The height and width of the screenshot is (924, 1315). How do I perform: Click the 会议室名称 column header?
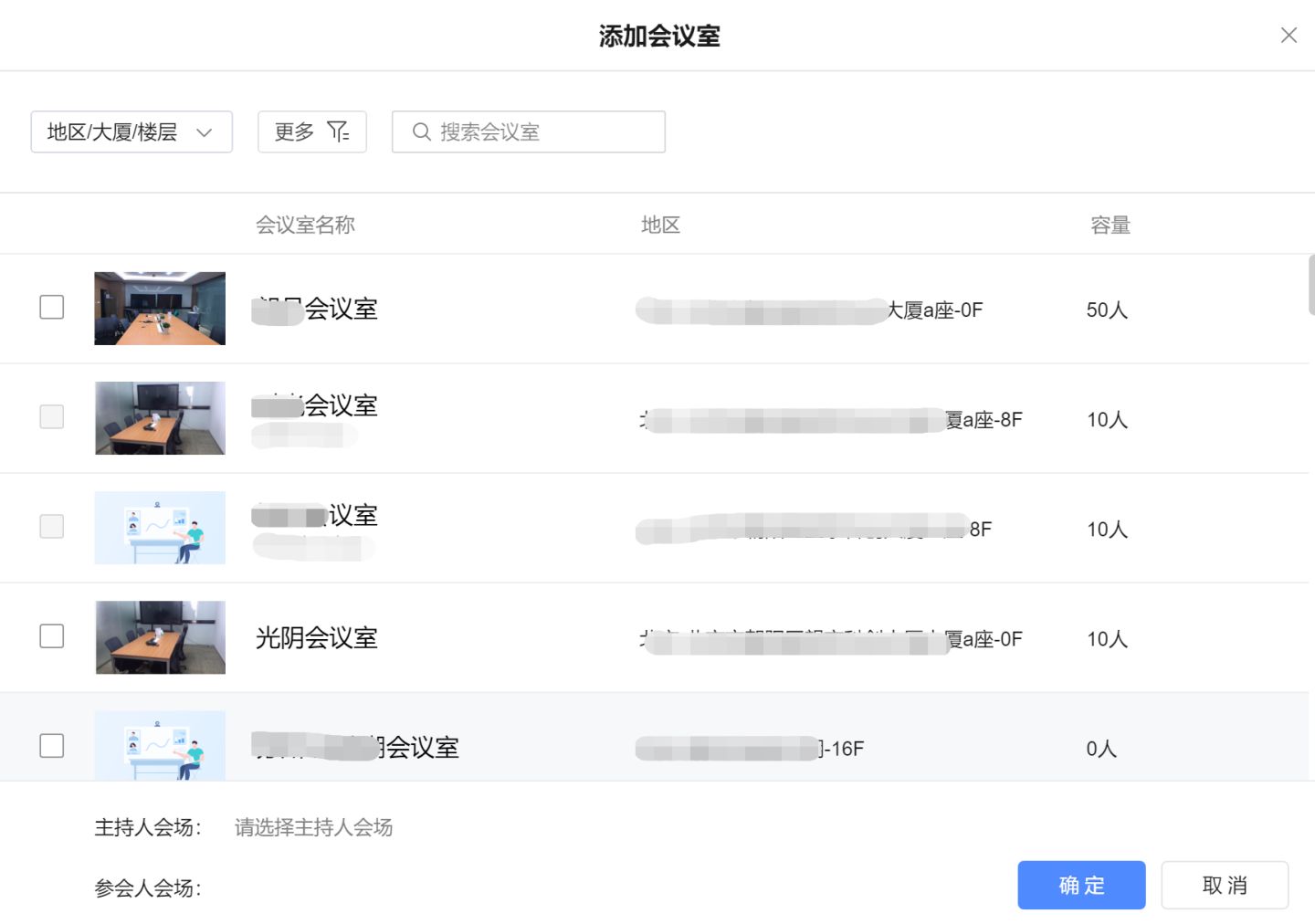point(305,225)
